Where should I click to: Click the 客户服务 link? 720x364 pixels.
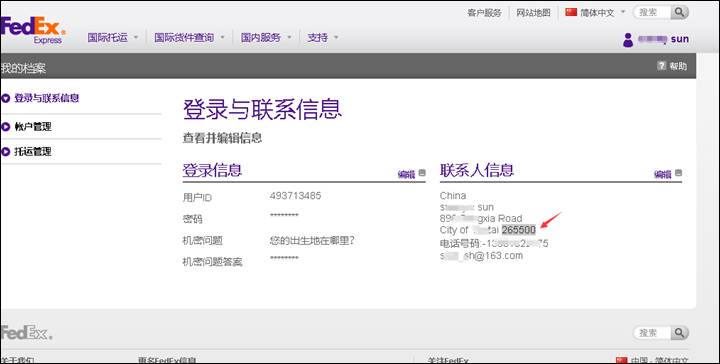484,13
